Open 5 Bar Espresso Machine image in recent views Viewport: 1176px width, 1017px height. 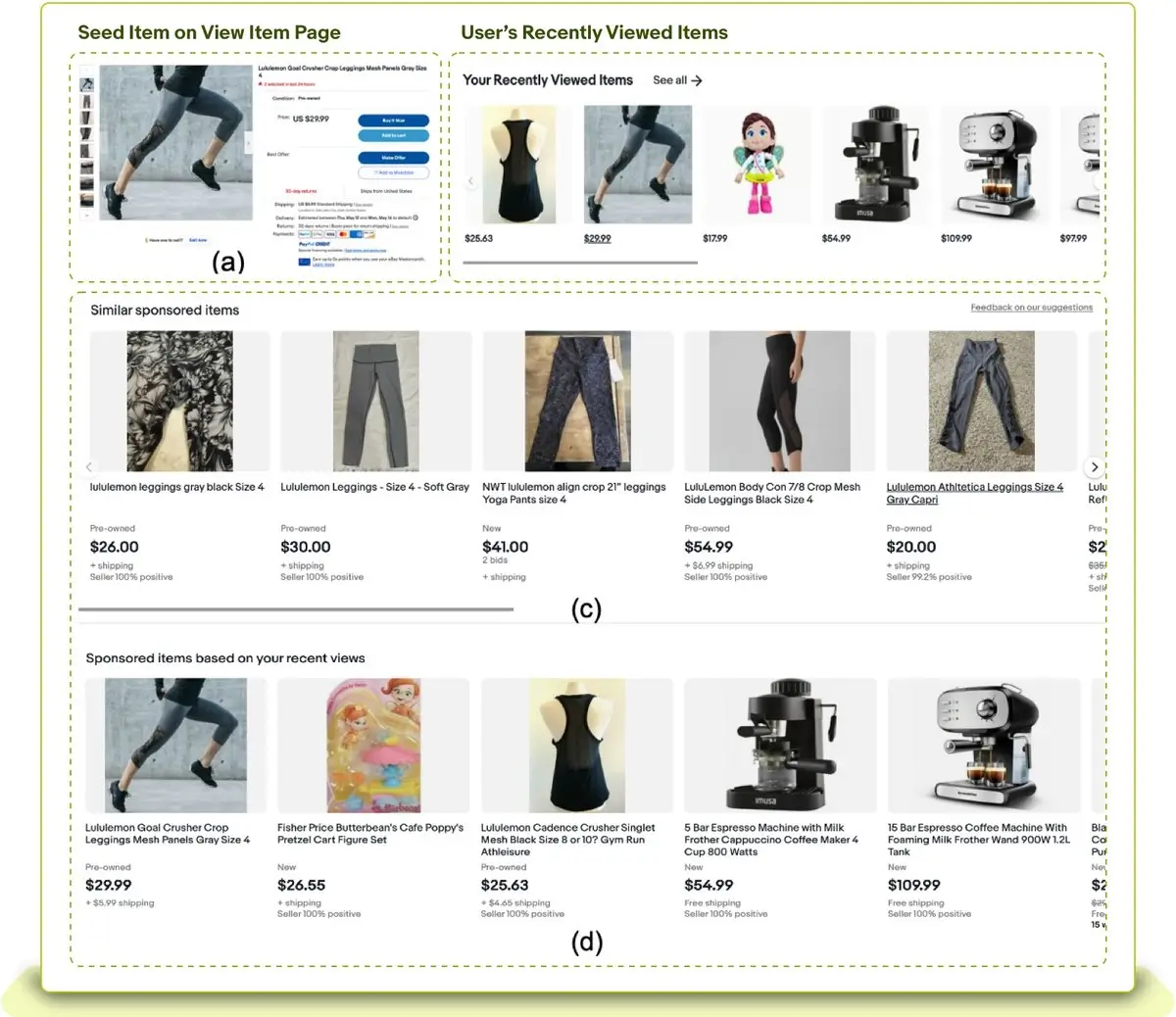(x=780, y=746)
